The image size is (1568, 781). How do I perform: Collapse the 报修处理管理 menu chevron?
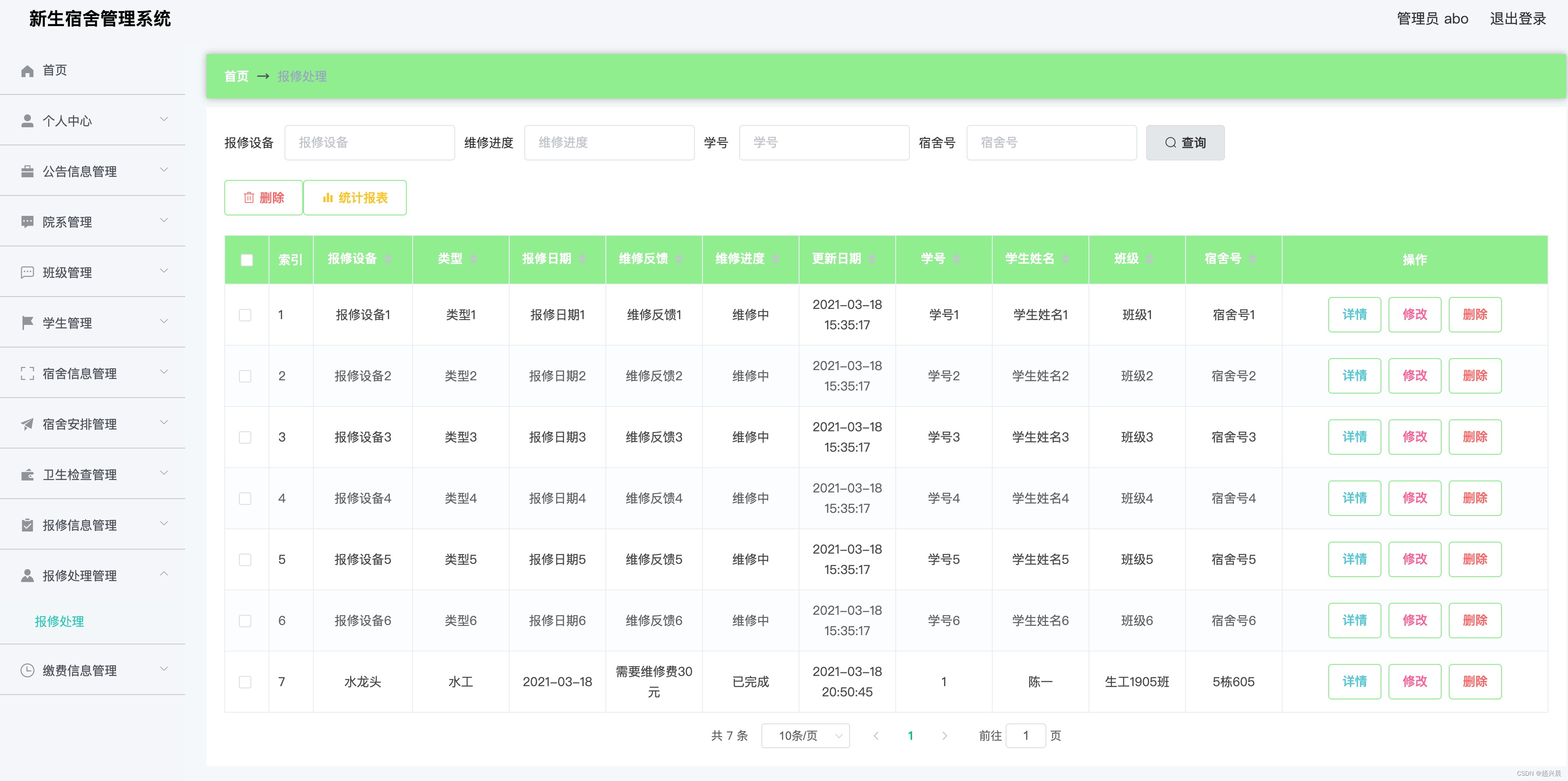click(164, 574)
